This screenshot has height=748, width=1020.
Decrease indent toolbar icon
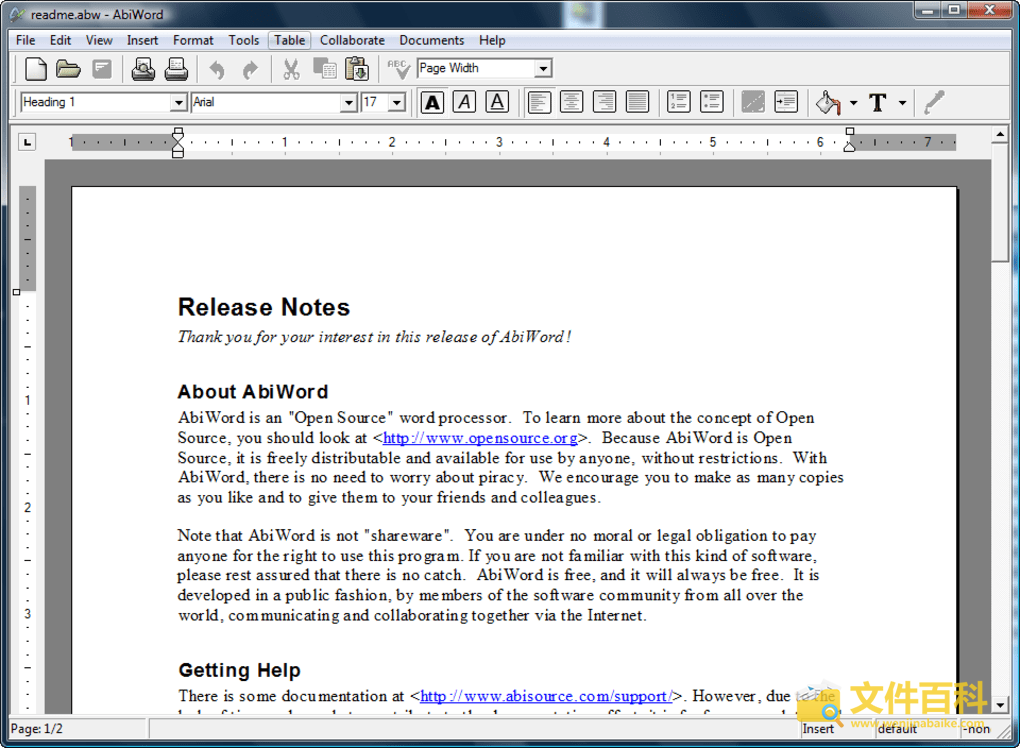coord(753,102)
